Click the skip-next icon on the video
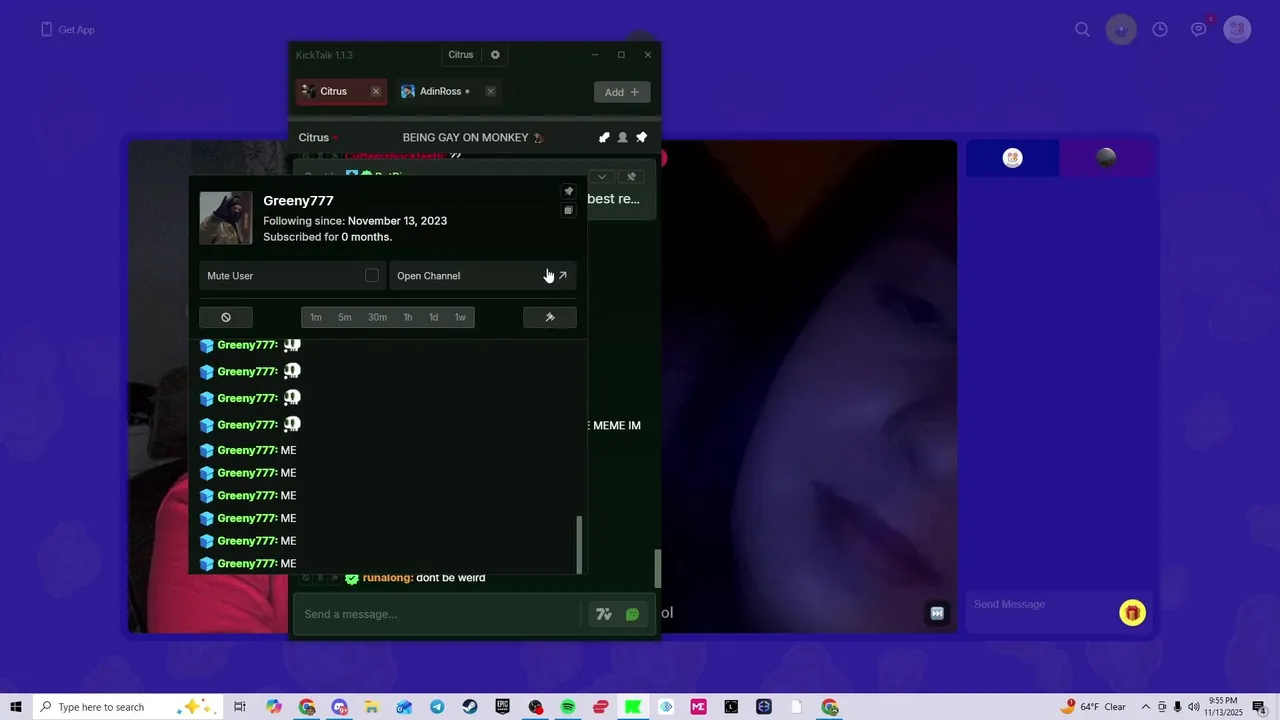This screenshot has height=720, width=1280. coord(937,613)
